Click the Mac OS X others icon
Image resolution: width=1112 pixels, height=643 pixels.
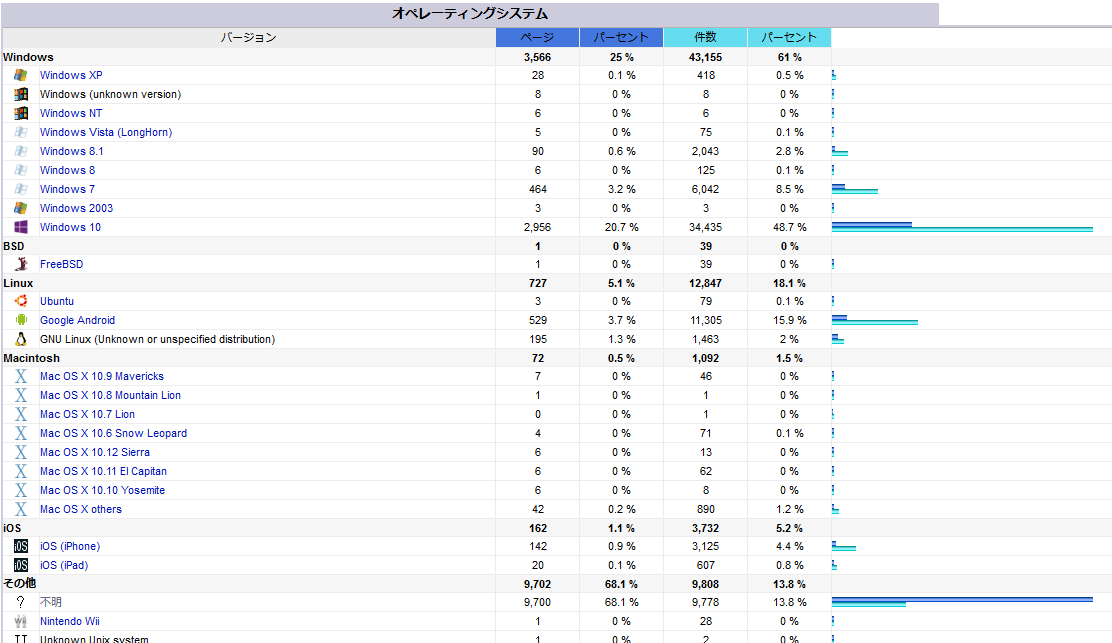[x=20, y=509]
